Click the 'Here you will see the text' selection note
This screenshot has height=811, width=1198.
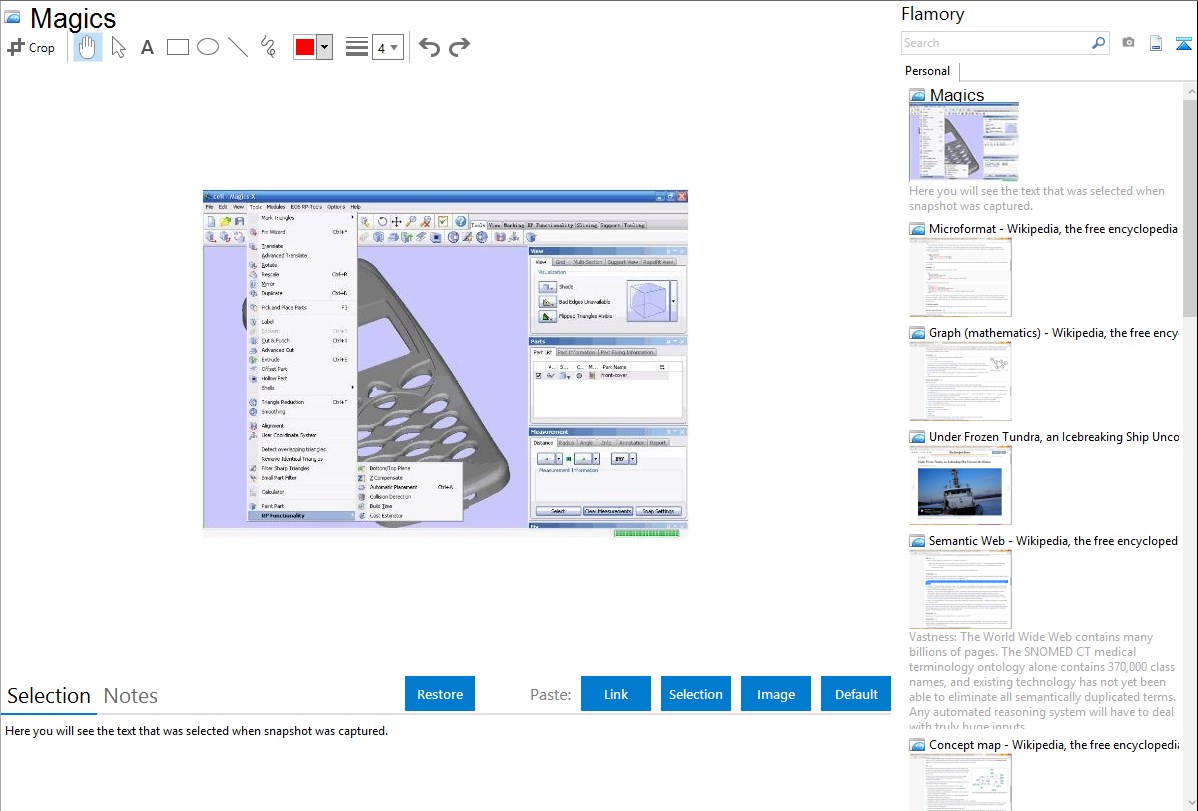(x=196, y=731)
